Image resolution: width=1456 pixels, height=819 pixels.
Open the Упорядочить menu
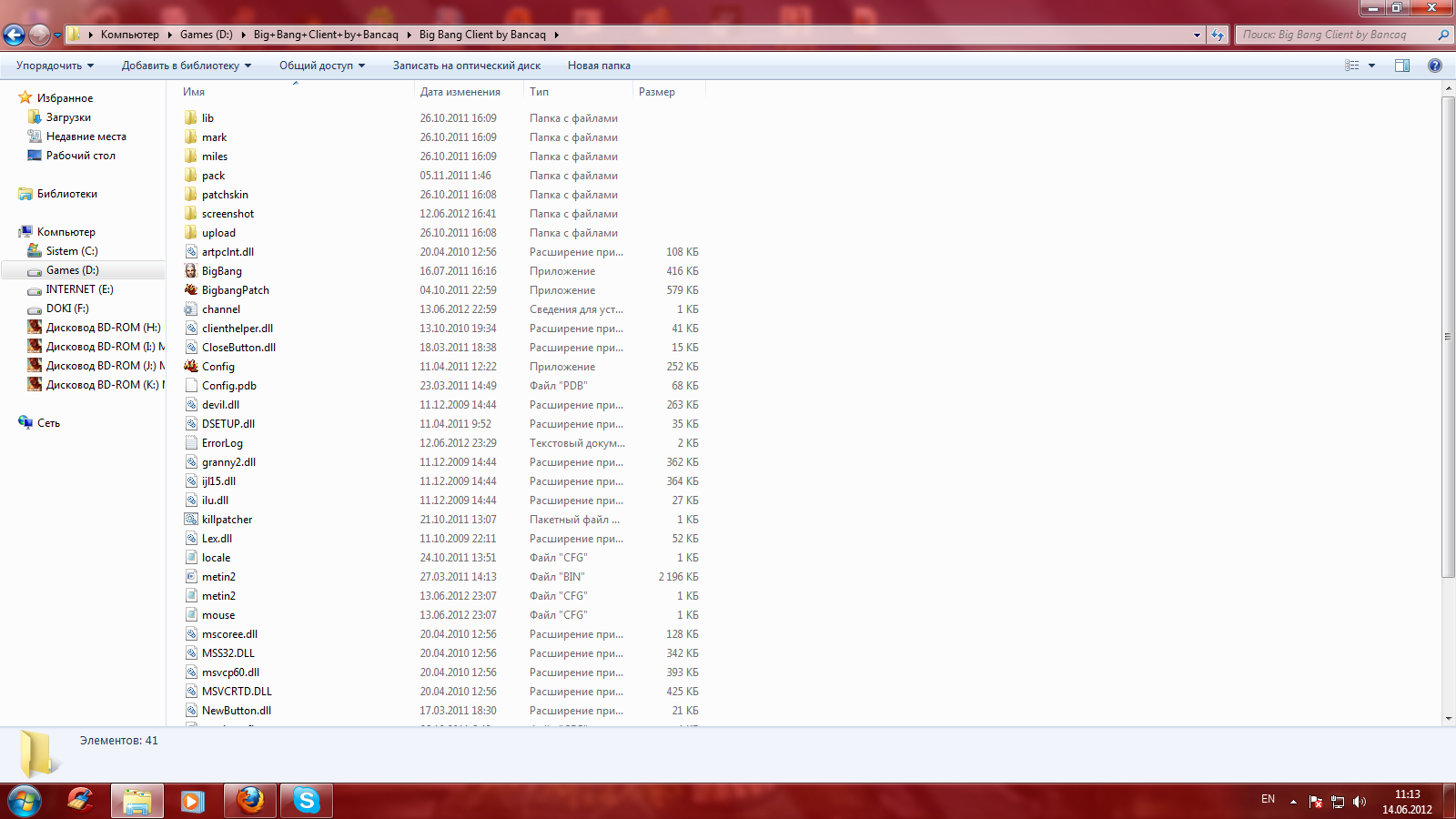click(55, 66)
